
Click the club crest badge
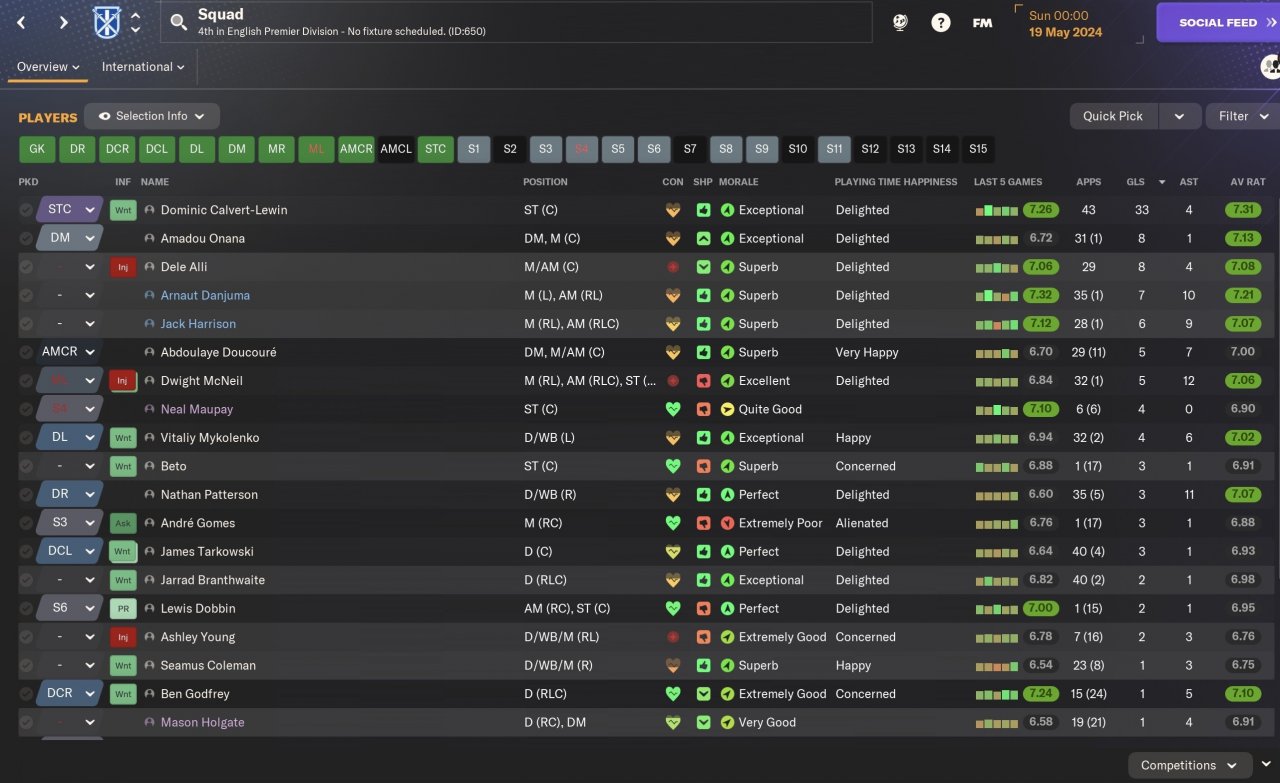click(x=106, y=22)
